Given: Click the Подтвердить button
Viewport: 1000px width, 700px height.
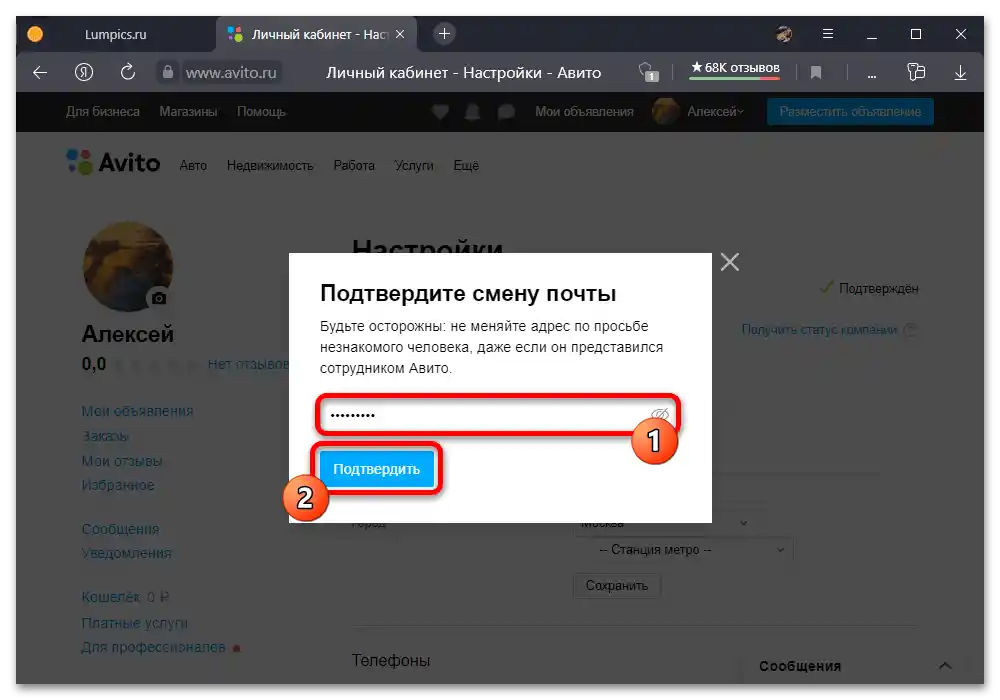Looking at the screenshot, I should 376,469.
